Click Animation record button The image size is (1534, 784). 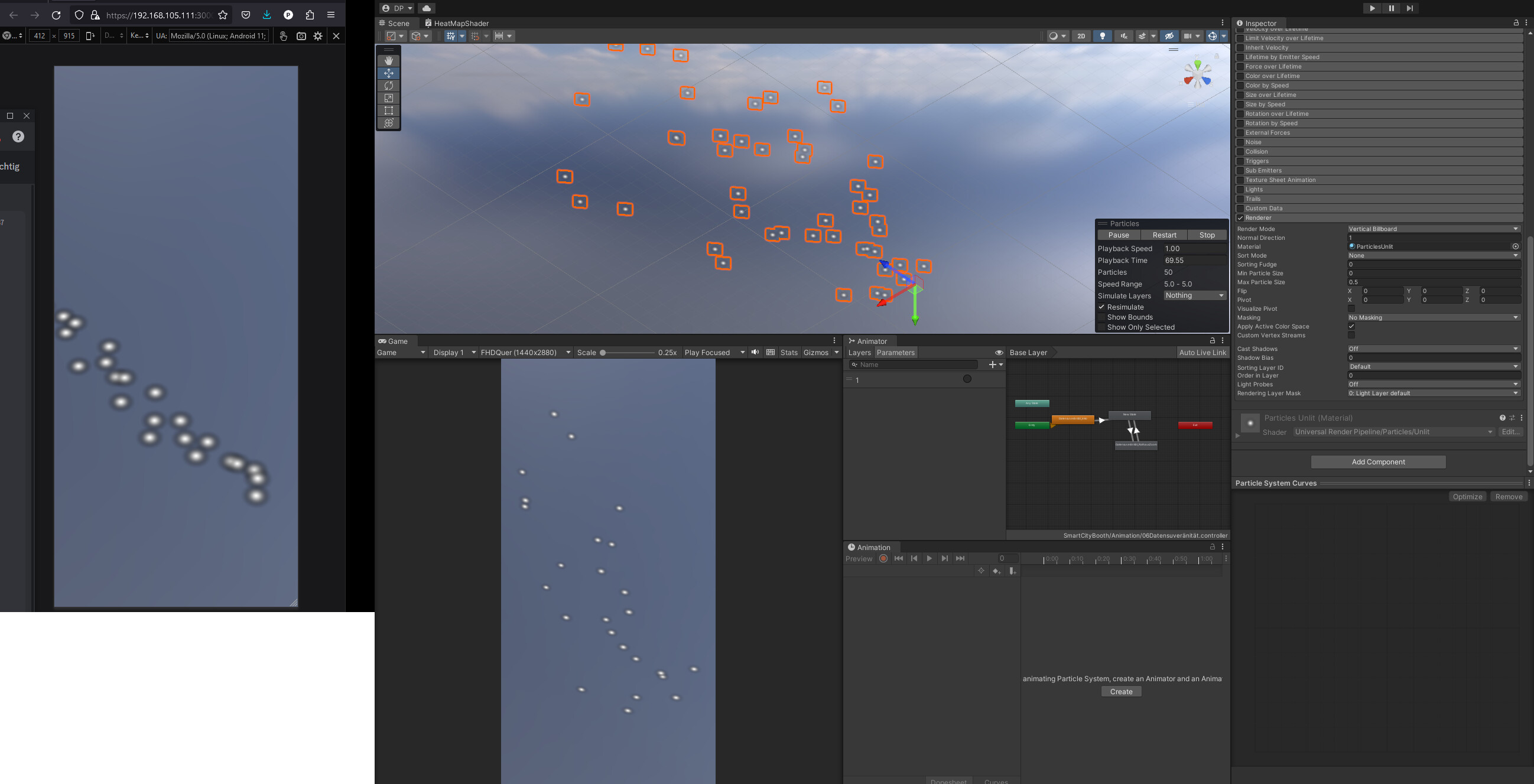coord(883,558)
